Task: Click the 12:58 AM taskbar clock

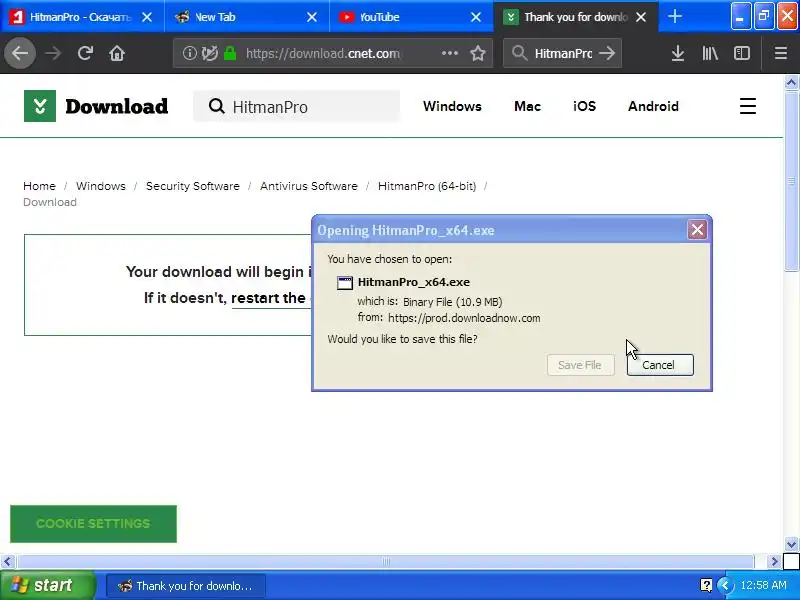Action: click(x=763, y=585)
